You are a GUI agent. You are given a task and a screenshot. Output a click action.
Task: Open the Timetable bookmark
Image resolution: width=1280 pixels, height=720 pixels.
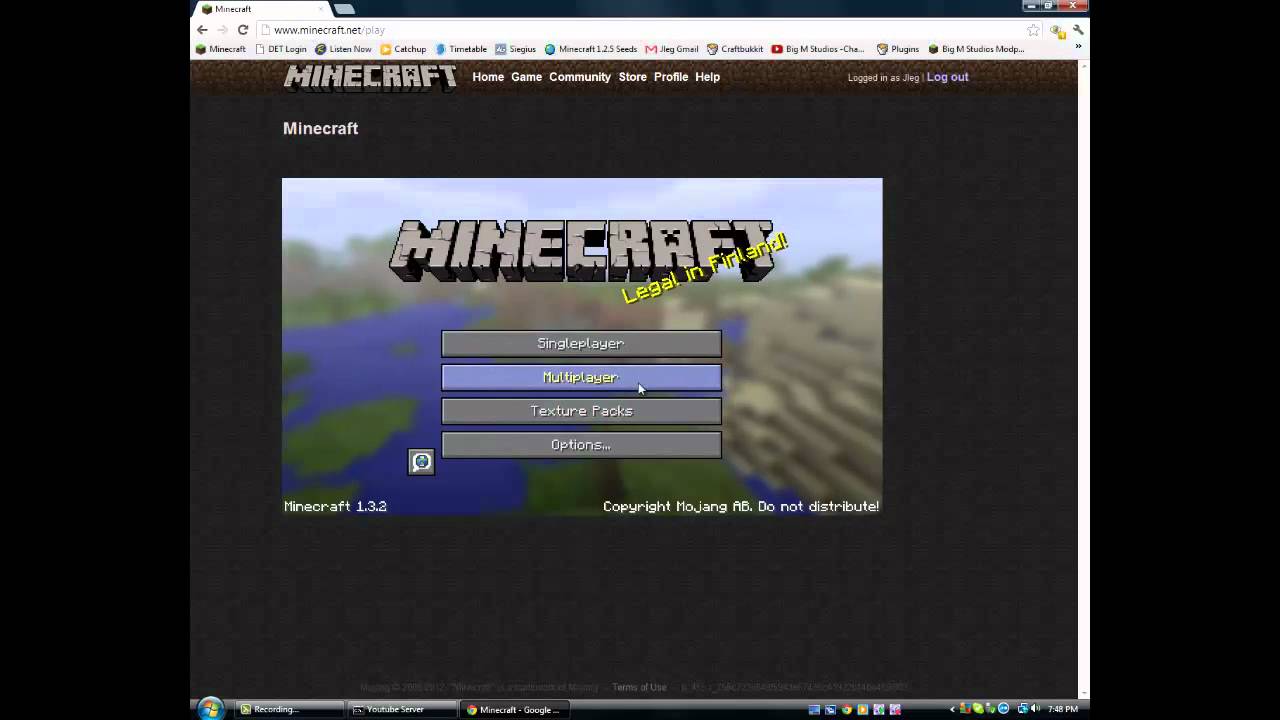coord(461,49)
